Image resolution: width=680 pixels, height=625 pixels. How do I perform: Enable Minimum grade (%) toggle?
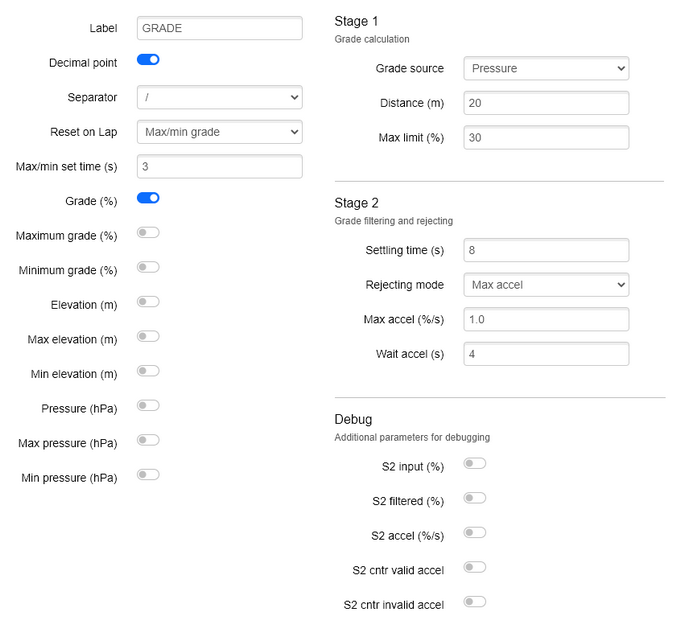[x=148, y=267]
